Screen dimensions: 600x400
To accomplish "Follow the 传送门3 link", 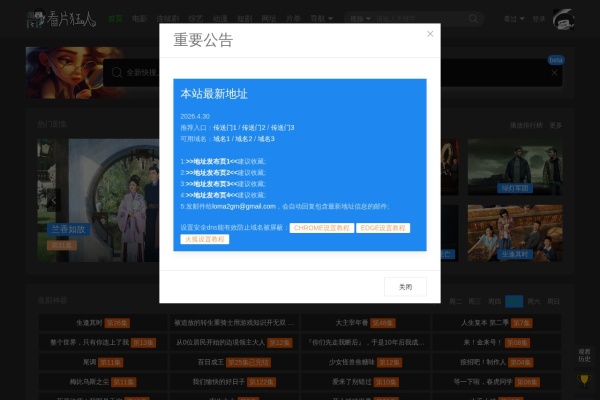I will (x=282, y=127).
